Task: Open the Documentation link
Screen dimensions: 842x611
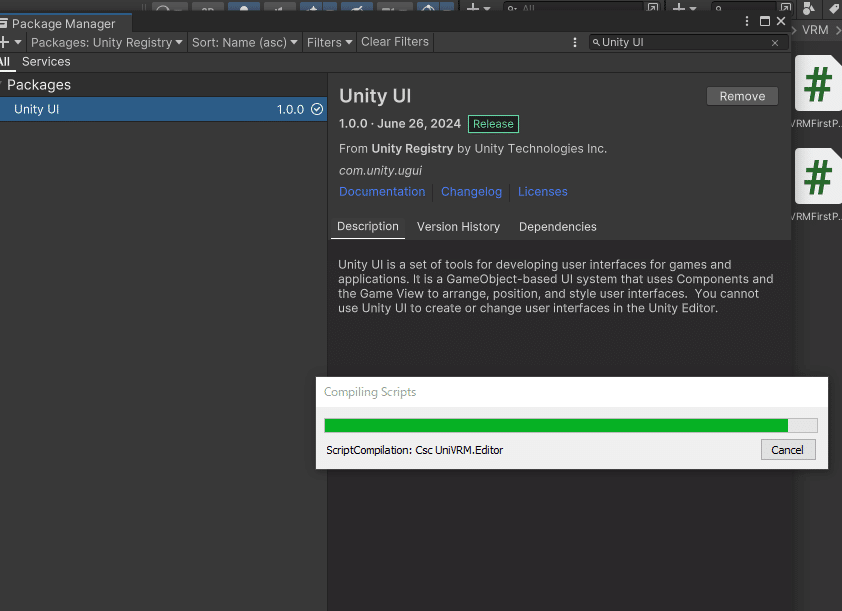Action: [382, 192]
